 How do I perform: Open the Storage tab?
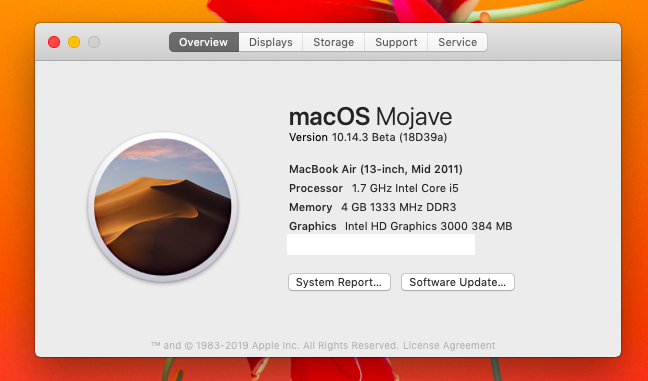pyautogui.click(x=334, y=42)
